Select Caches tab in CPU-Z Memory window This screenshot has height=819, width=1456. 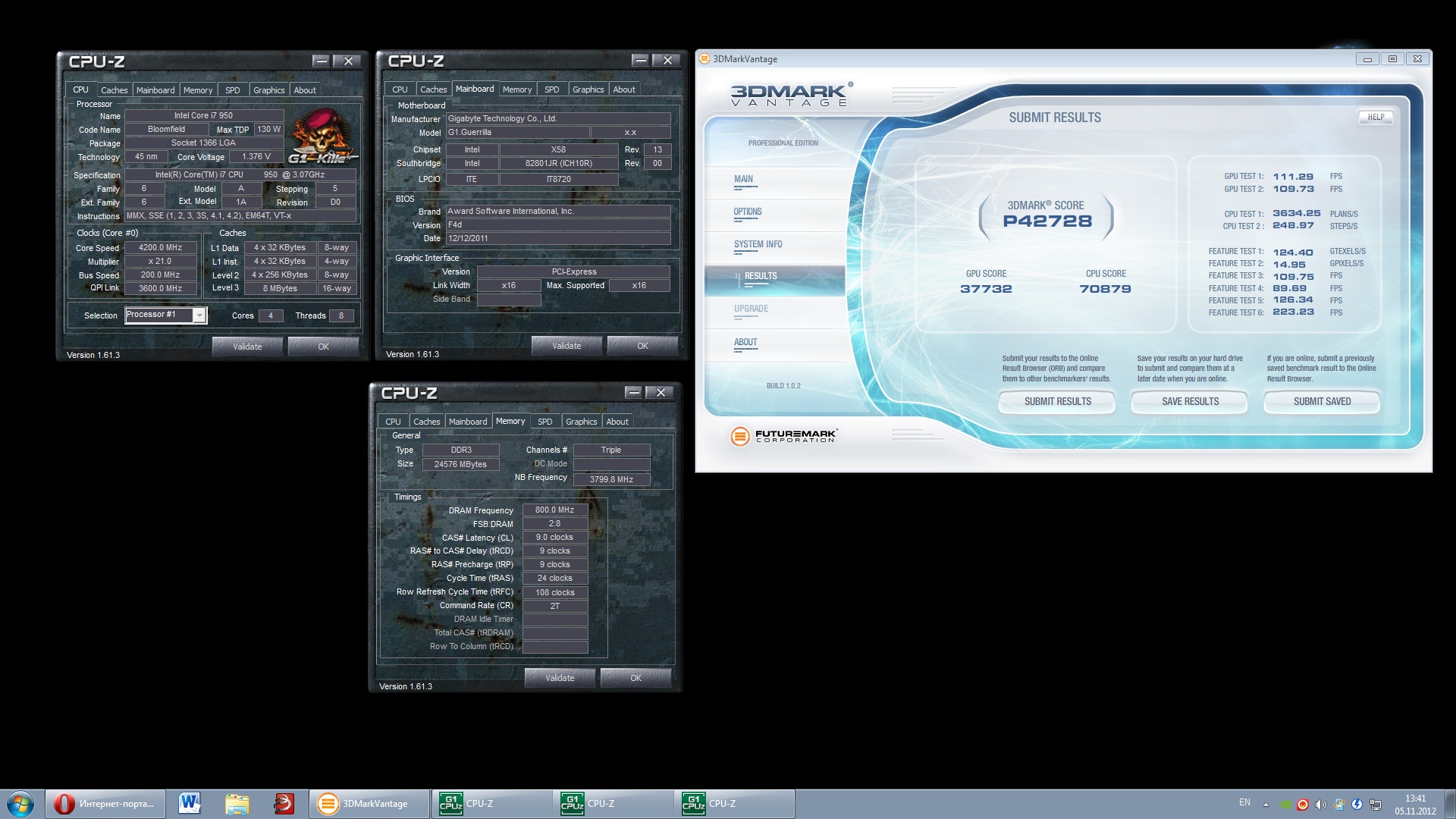(x=427, y=421)
